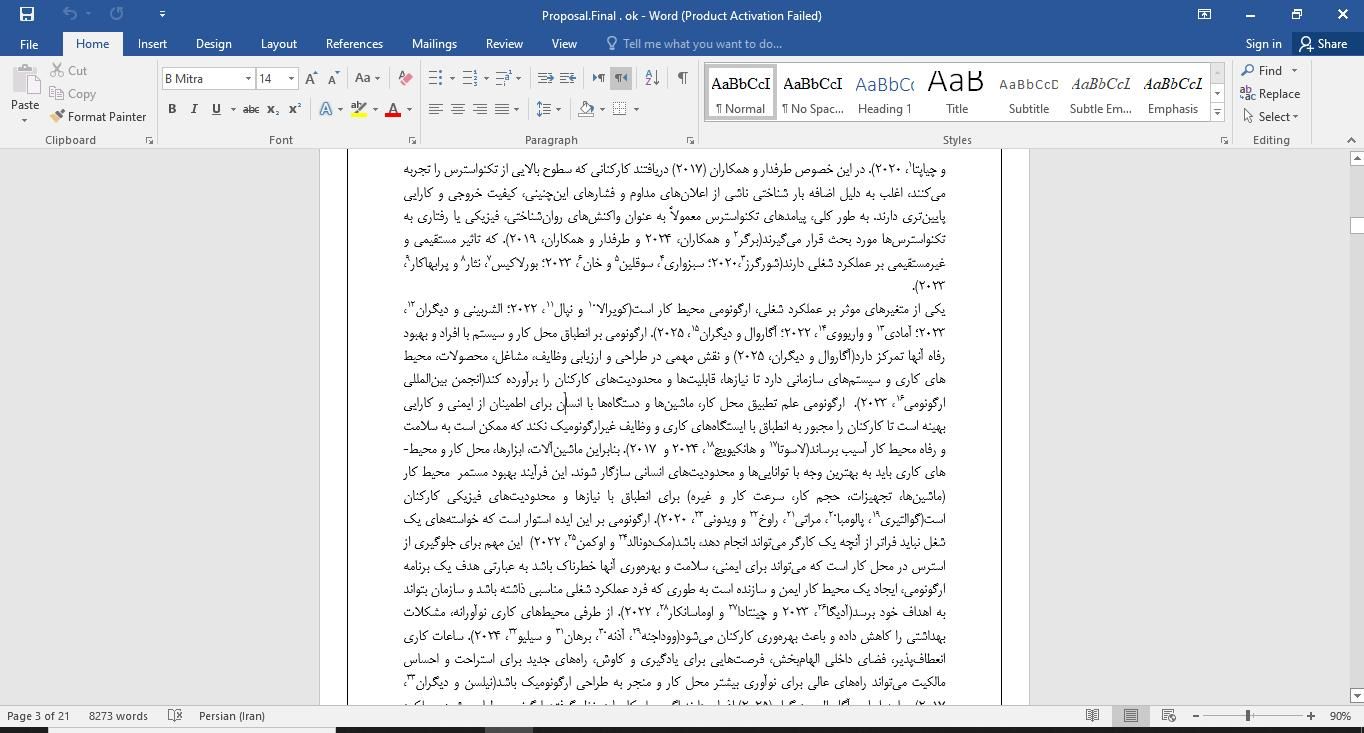Open the File menu
This screenshot has height=733, width=1364.
(x=29, y=44)
